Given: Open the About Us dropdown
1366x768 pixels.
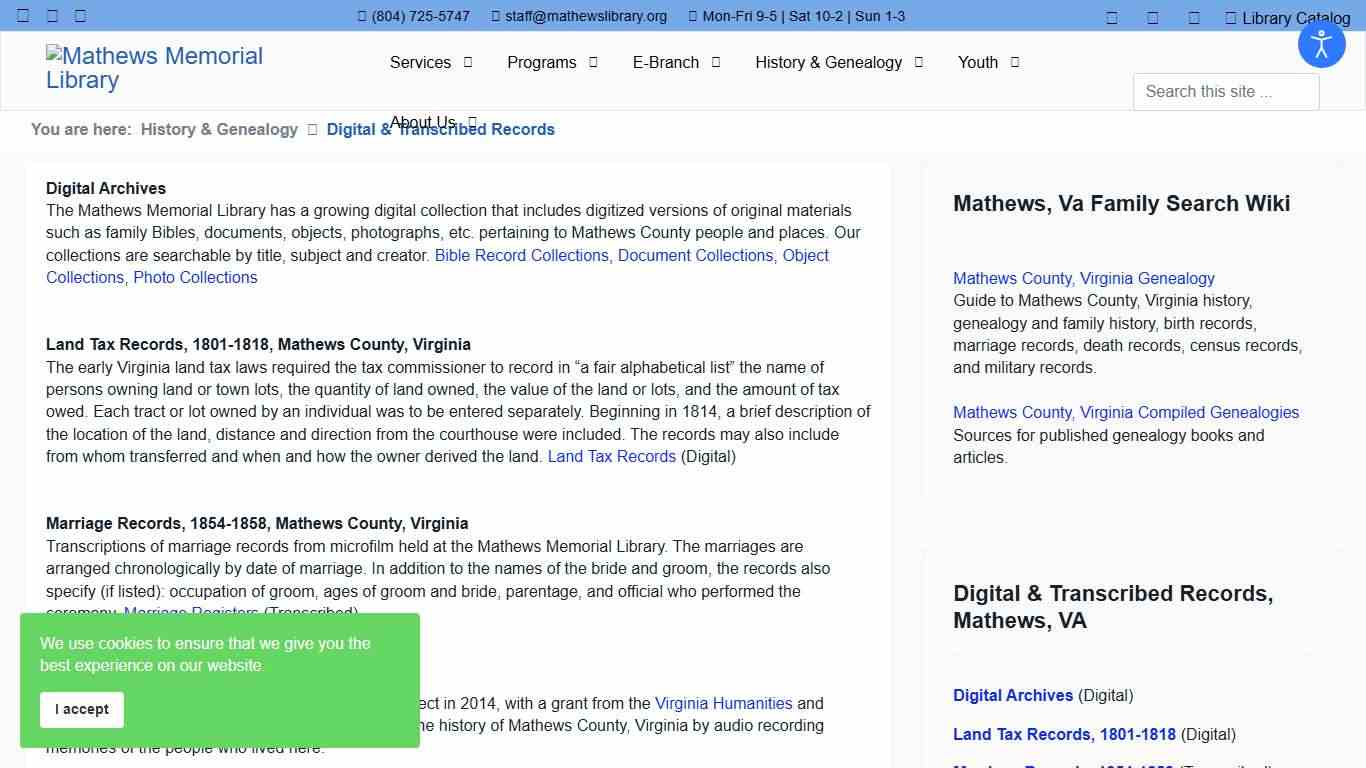Looking at the screenshot, I should 422,121.
